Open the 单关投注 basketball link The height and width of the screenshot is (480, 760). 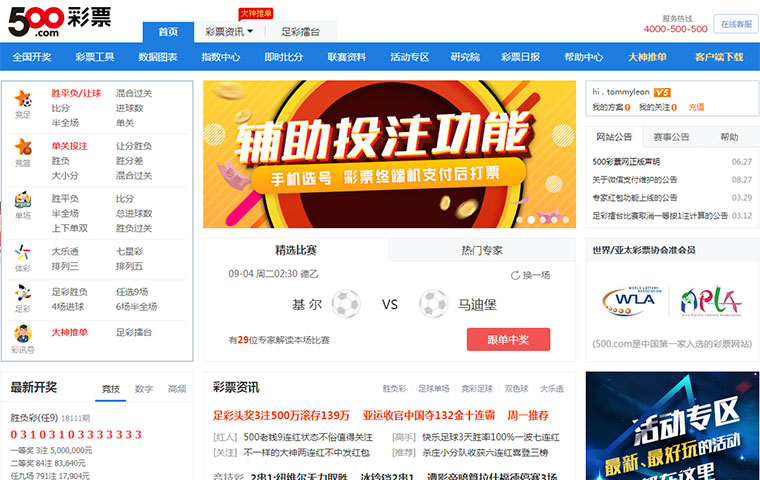(70, 146)
